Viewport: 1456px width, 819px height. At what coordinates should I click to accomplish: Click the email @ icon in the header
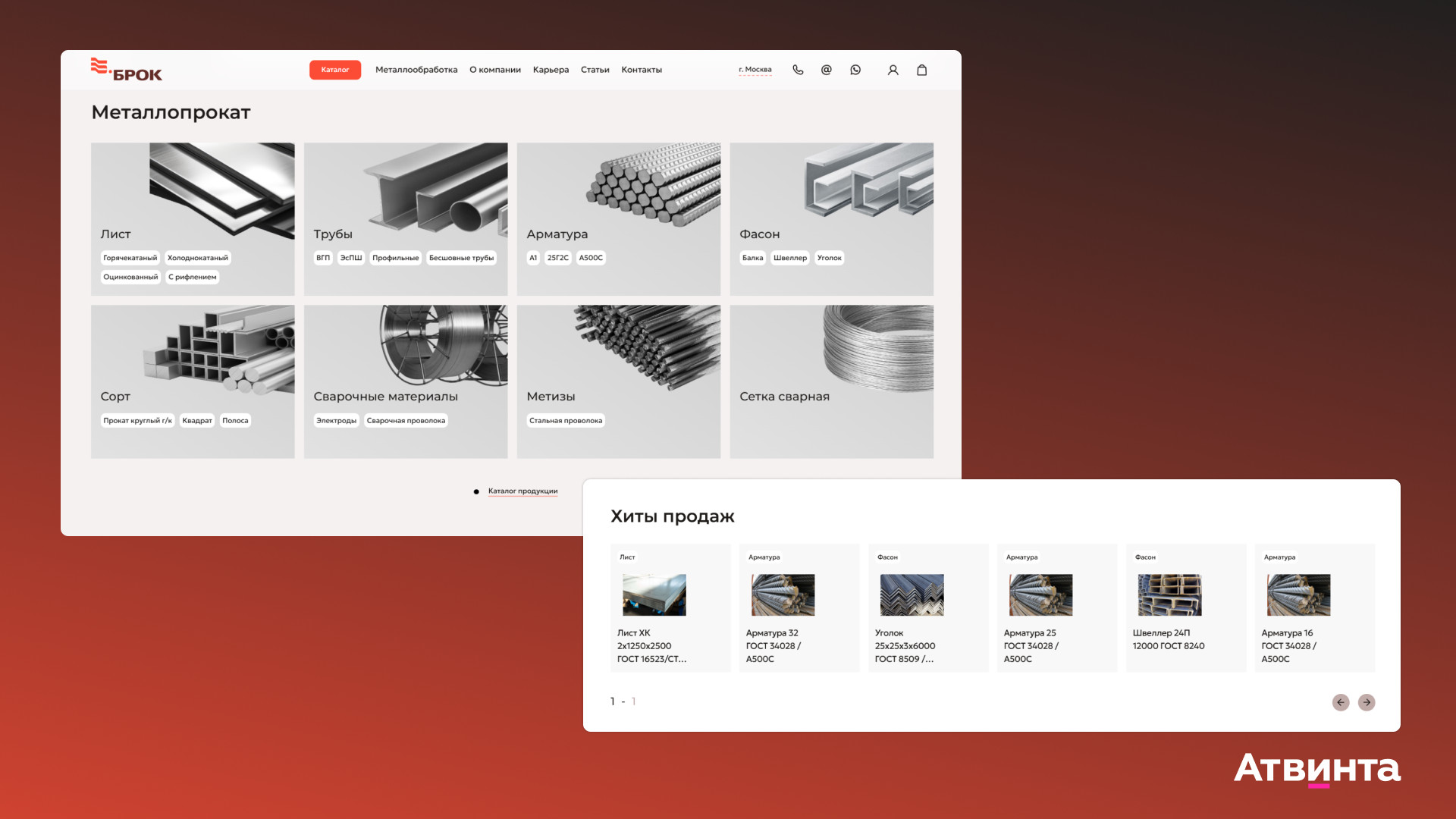[827, 70]
